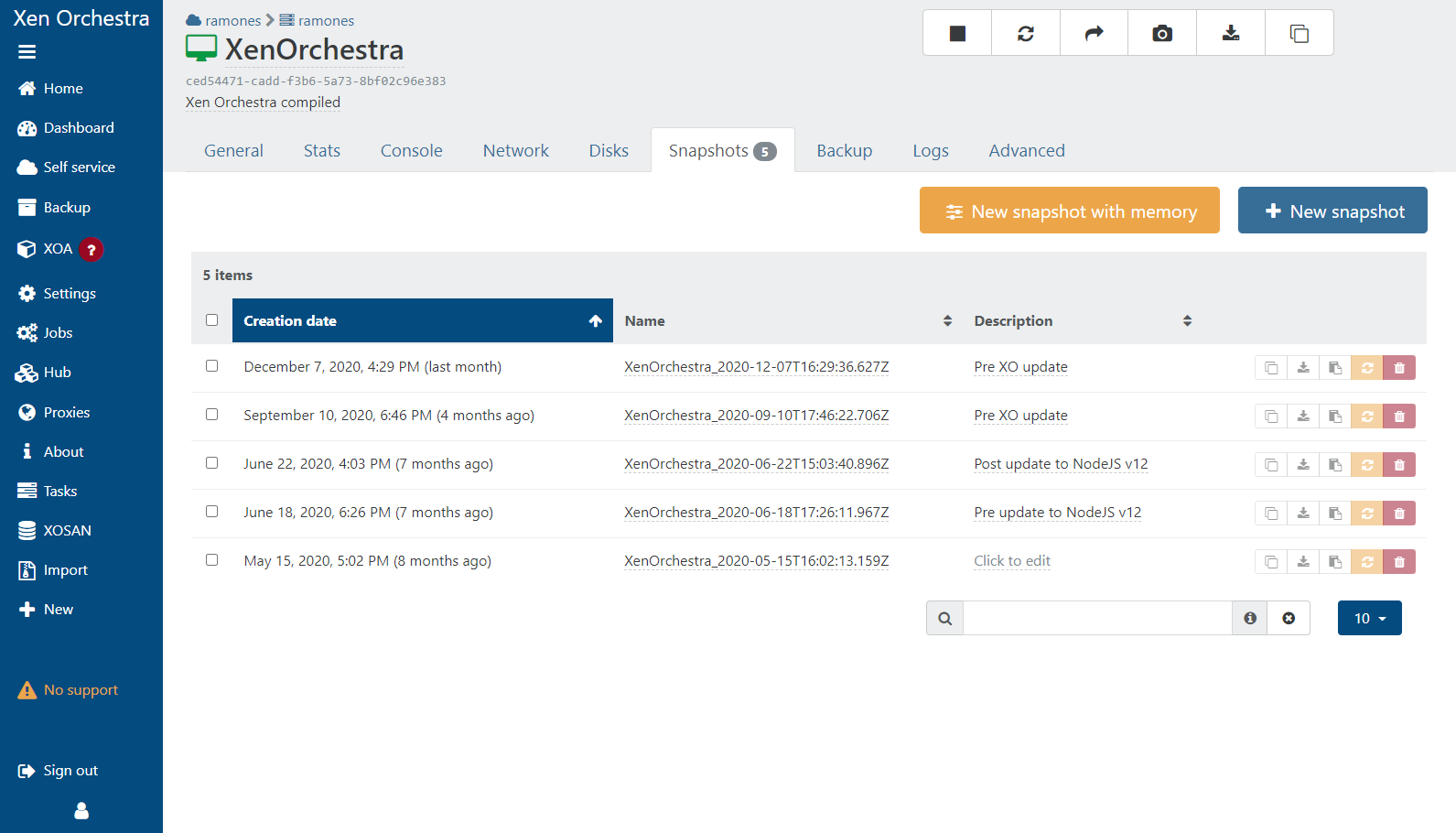Delete the May 15, 2020 snapshot

tap(1399, 562)
